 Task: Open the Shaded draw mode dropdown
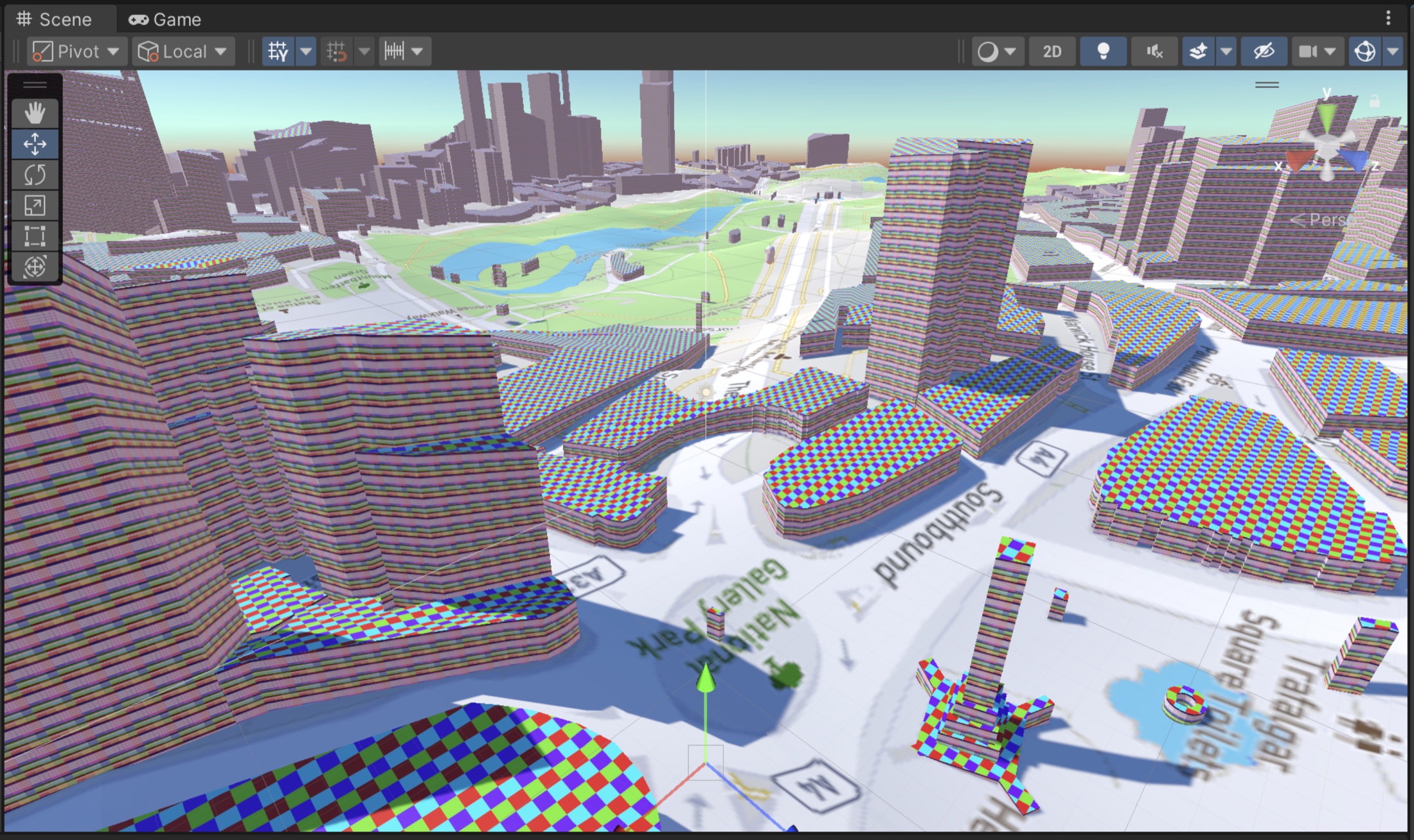click(997, 51)
